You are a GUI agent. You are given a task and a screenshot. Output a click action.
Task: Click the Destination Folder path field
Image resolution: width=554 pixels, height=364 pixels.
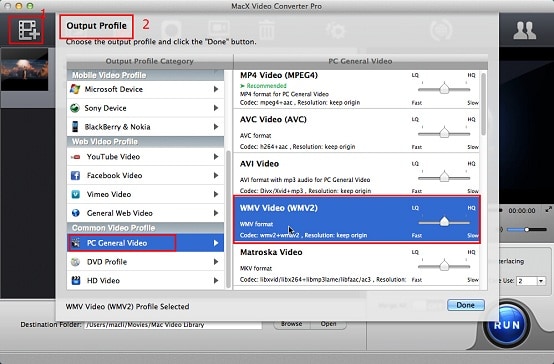coord(173,325)
